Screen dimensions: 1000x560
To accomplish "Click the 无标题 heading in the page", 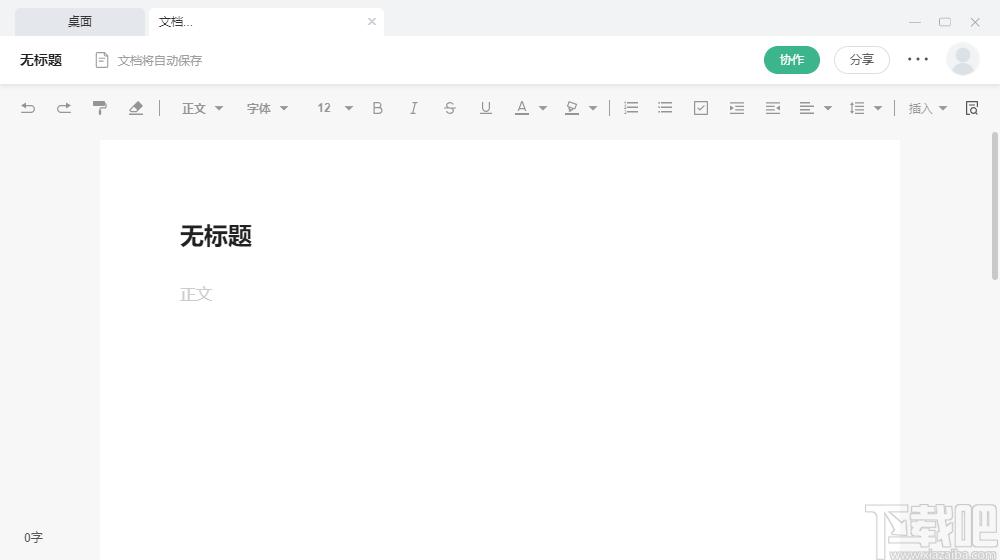I will pyautogui.click(x=216, y=236).
